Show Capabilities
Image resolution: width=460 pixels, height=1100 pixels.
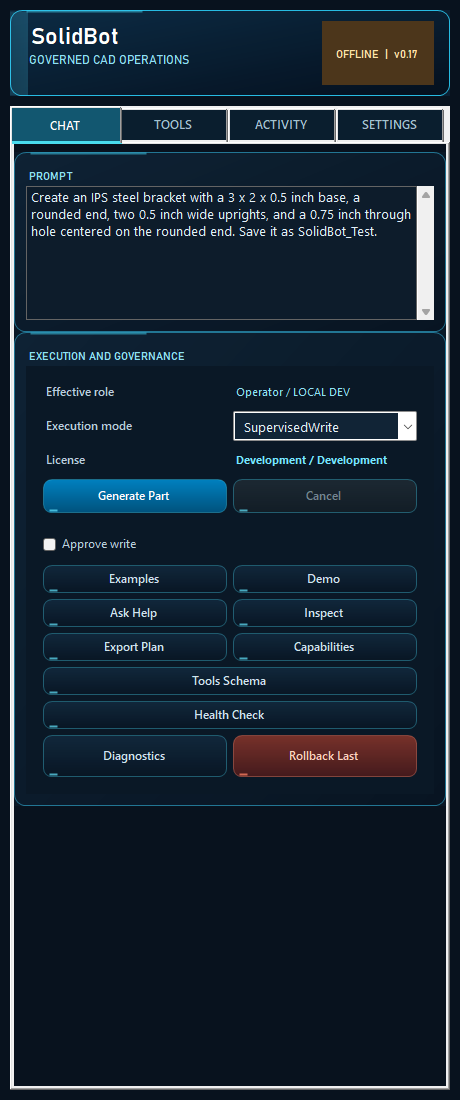coord(325,647)
